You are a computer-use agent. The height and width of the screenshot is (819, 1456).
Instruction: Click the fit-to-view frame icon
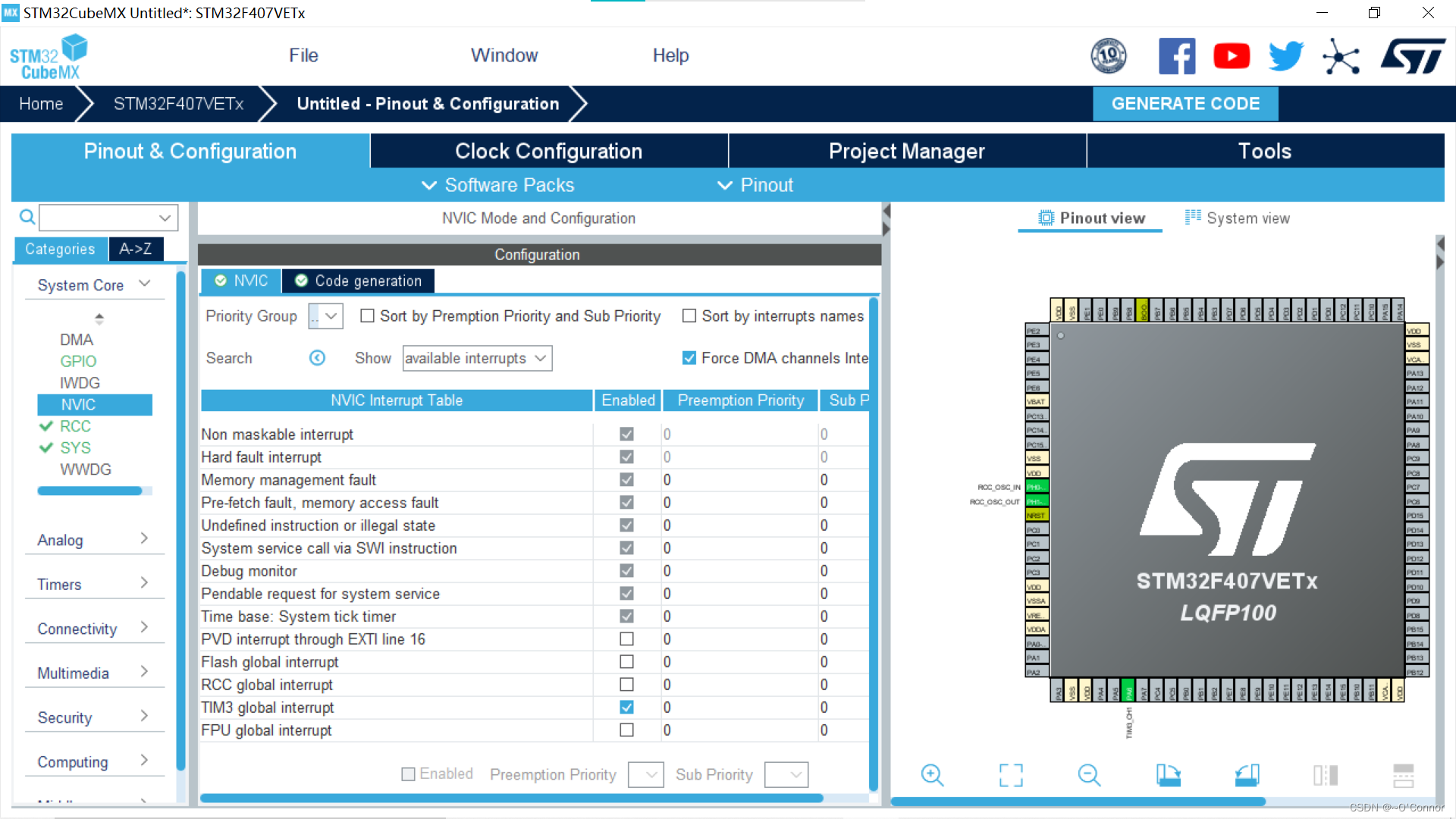pos(1011,775)
